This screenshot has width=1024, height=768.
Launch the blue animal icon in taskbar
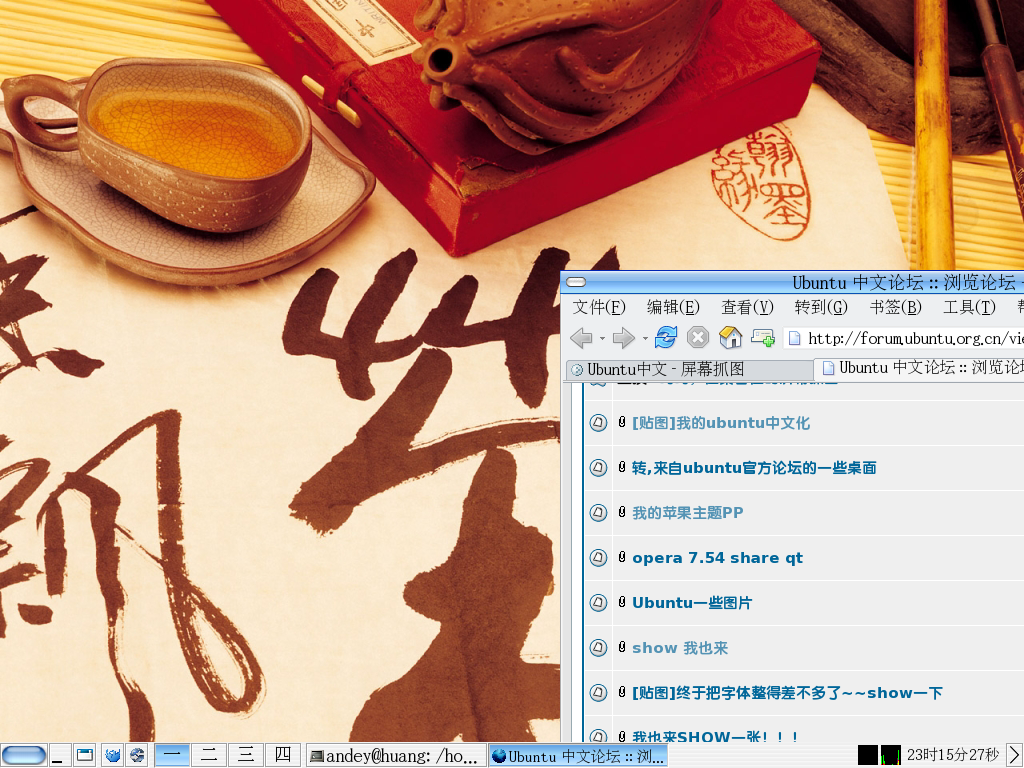pos(112,756)
